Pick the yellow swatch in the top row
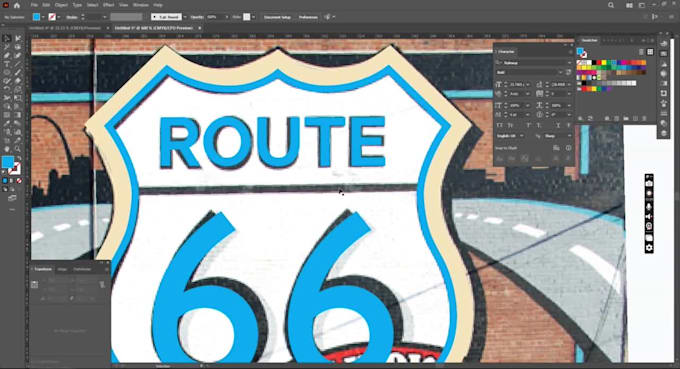 604,62
